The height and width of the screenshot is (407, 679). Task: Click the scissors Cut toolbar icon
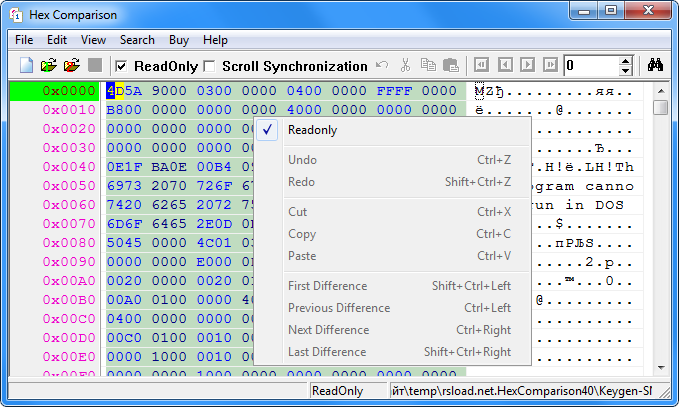pos(405,66)
